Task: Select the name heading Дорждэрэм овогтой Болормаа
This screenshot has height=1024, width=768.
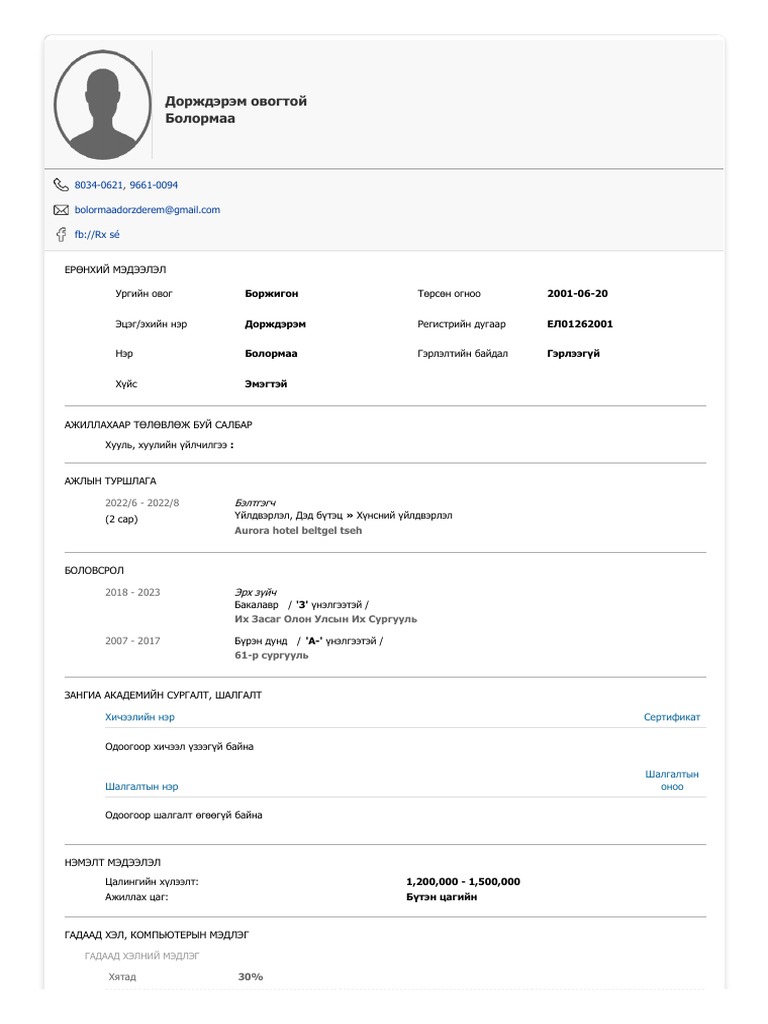Action: coord(236,110)
